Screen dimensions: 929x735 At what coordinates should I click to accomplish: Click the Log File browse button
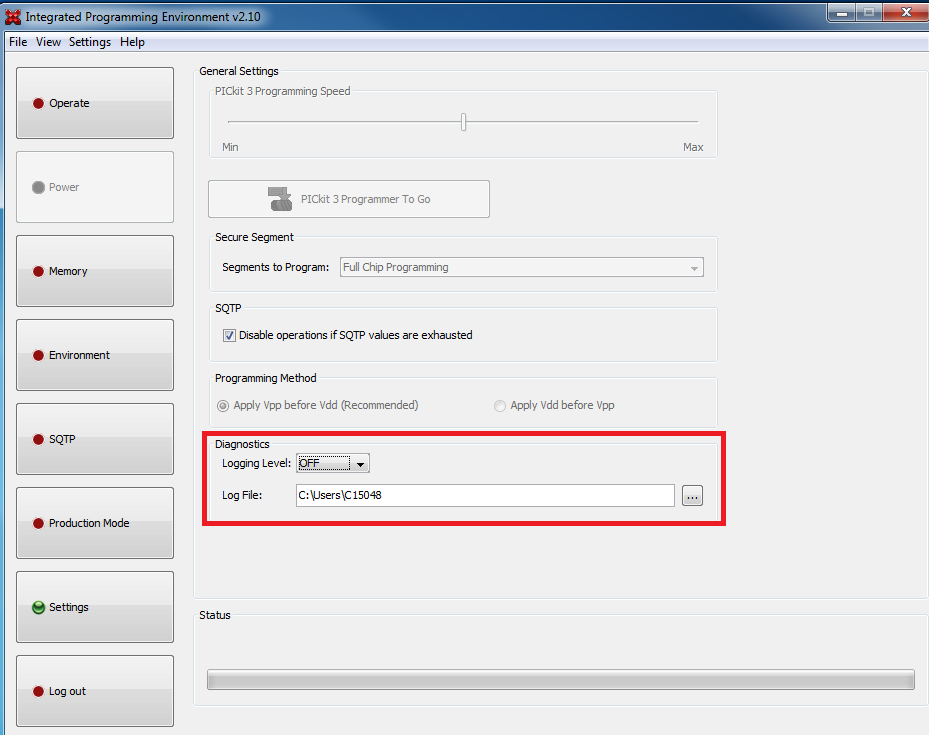pyautogui.click(x=692, y=495)
